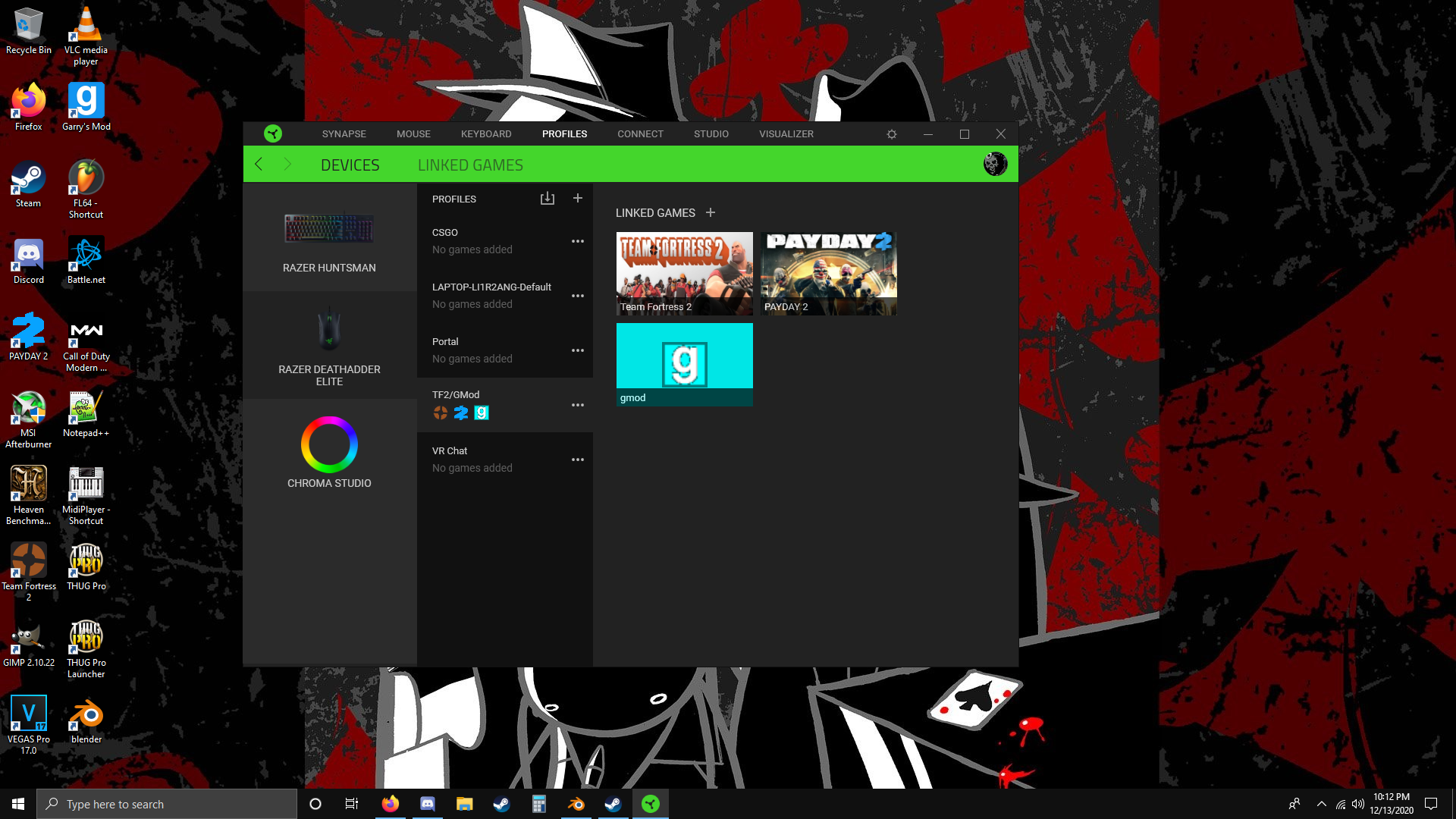The image size is (1456, 819).
Task: Expand Portal profile more options
Action: click(x=578, y=350)
